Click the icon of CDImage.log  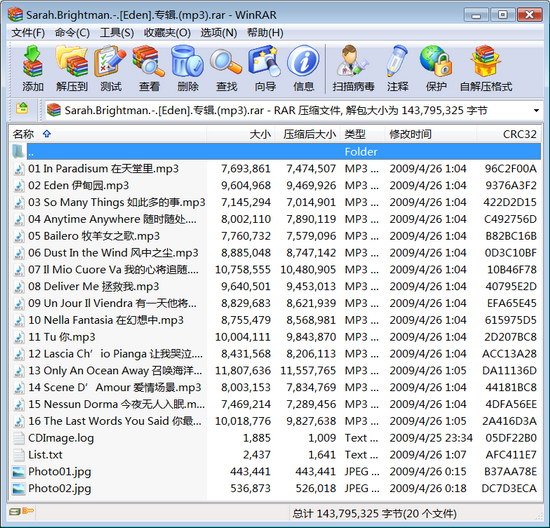click(19, 438)
